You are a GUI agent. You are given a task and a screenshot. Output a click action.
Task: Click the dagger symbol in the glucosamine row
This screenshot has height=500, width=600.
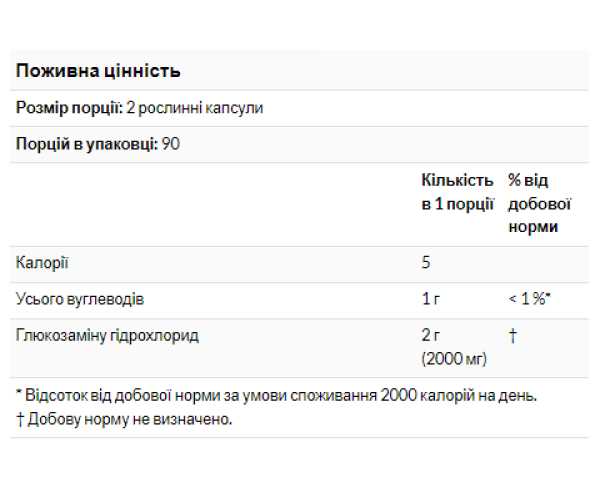(x=512, y=335)
